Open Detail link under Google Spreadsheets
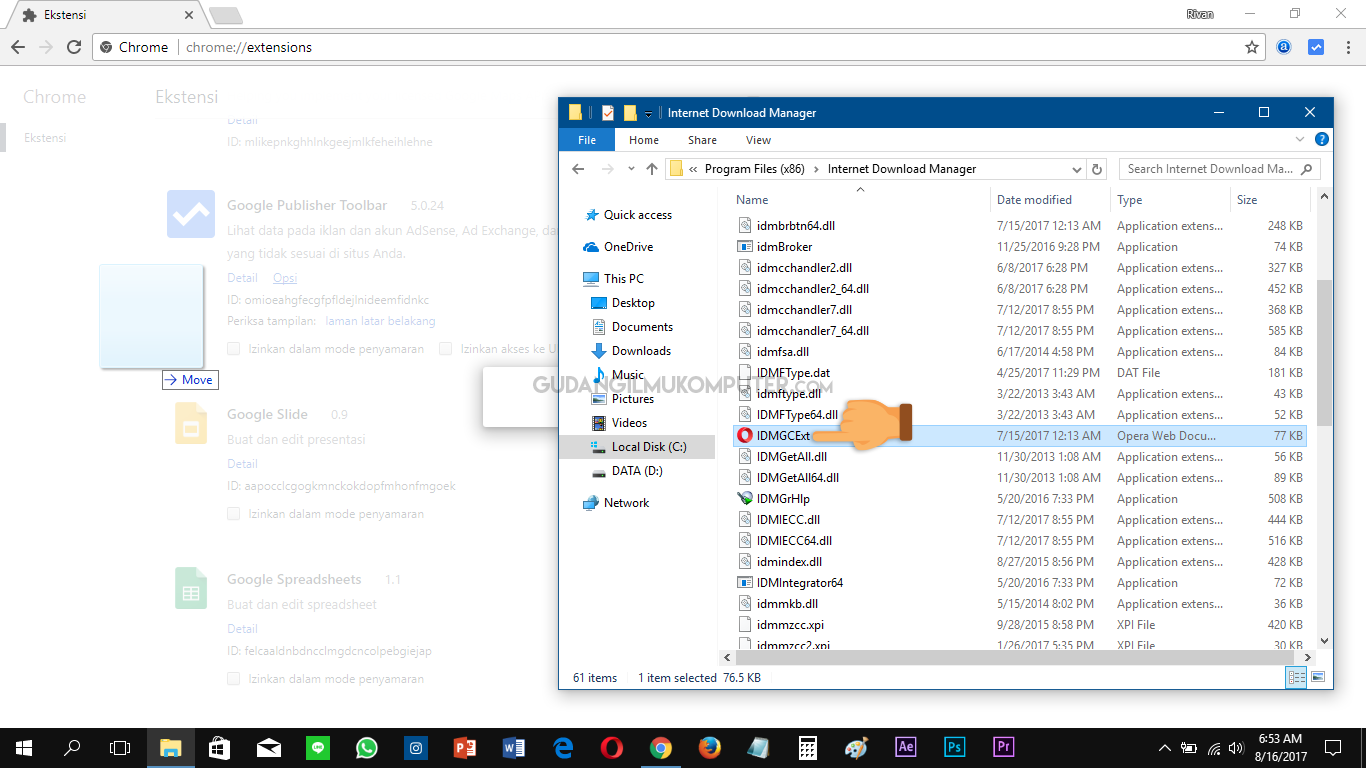 pyautogui.click(x=242, y=629)
